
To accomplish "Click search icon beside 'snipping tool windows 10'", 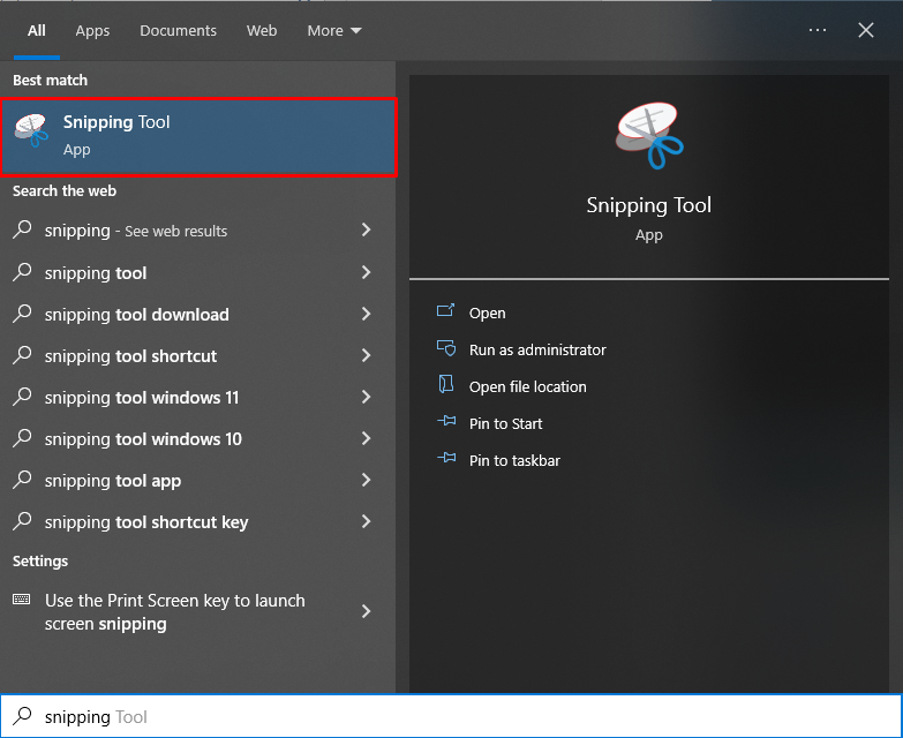I will (x=22, y=438).
